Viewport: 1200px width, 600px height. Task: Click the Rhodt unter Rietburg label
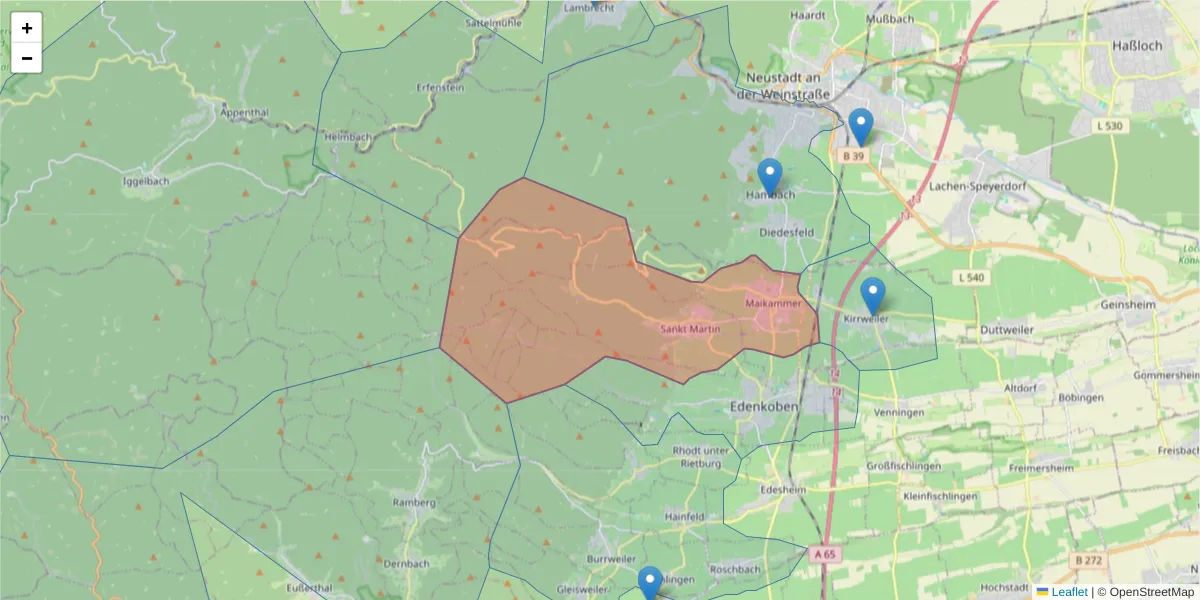coord(700,458)
